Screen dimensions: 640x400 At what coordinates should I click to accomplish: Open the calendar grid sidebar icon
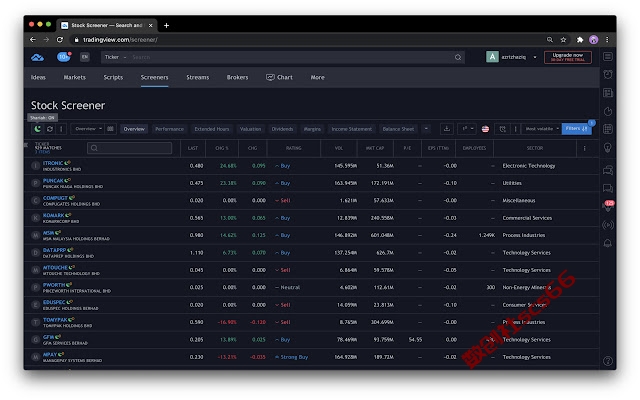(608, 129)
